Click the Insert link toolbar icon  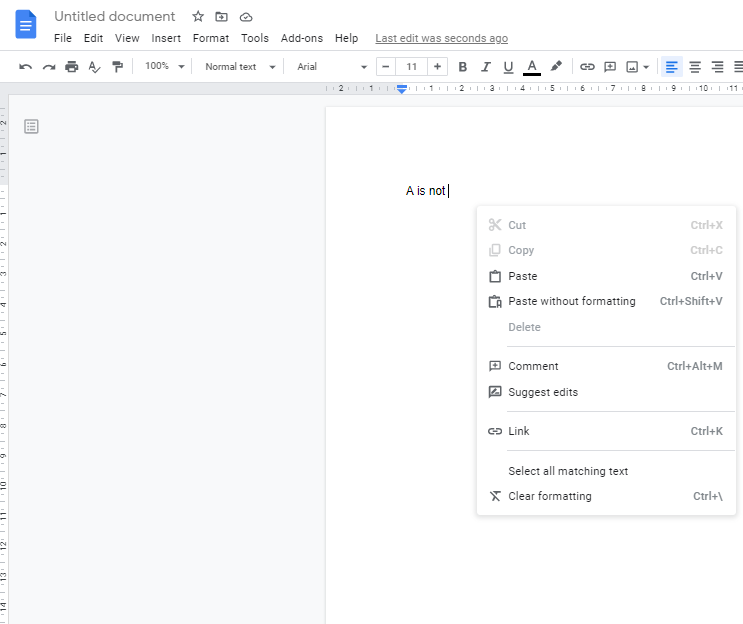point(587,67)
